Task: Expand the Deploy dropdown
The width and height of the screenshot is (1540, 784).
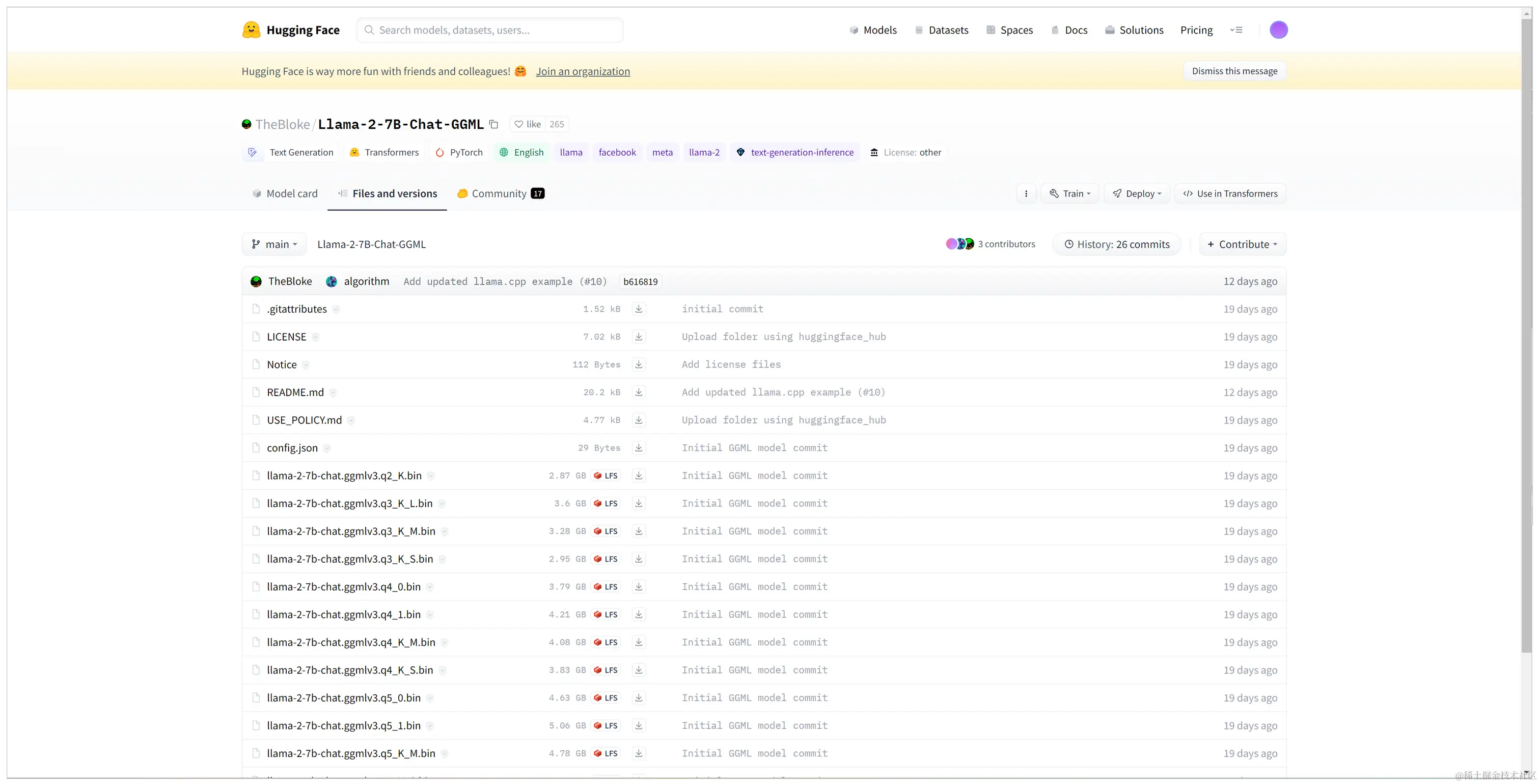Action: [x=1137, y=193]
